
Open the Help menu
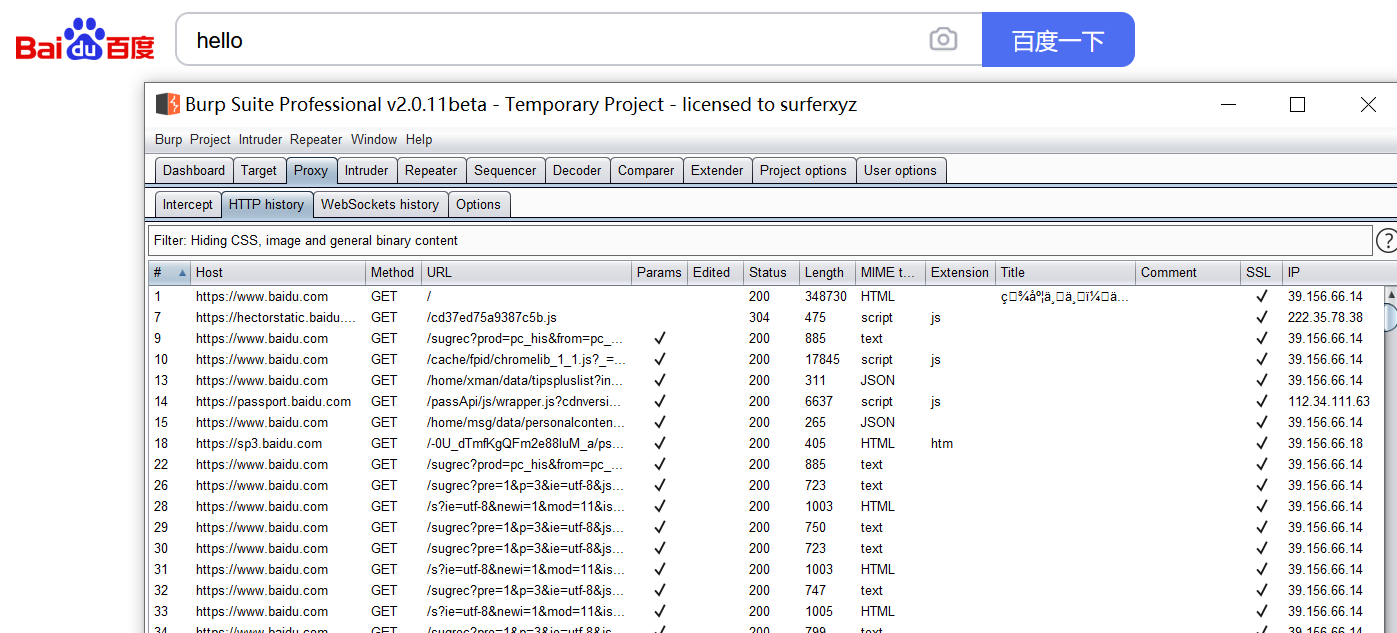pos(419,140)
